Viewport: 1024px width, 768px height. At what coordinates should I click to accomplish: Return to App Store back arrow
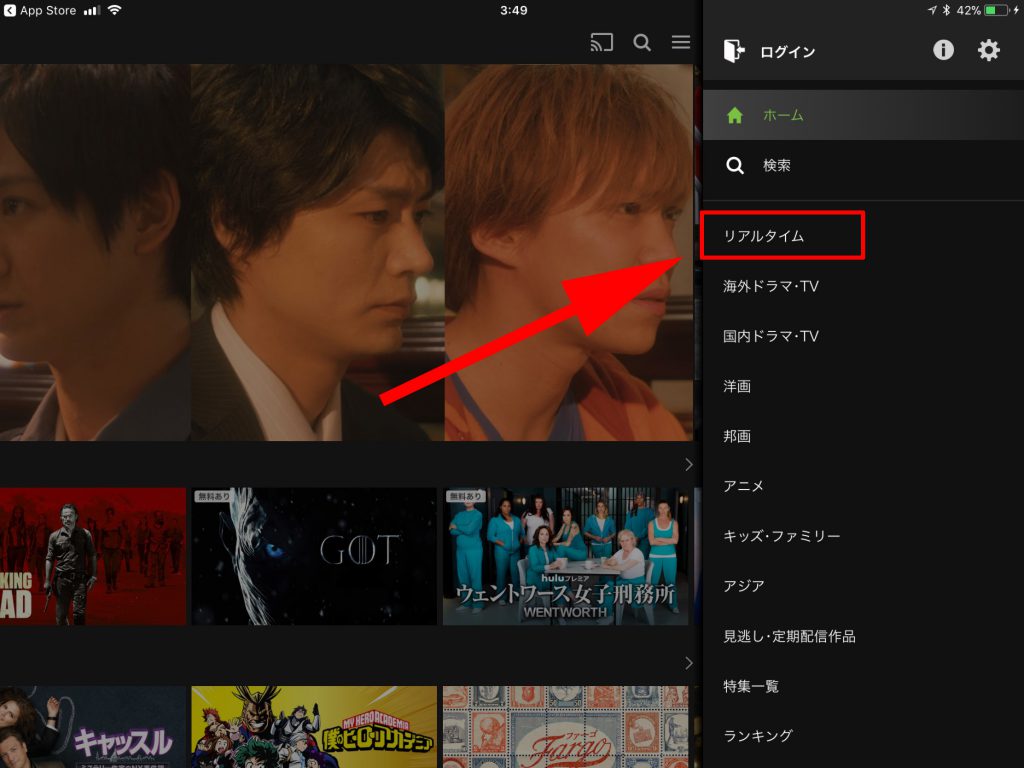pos(9,10)
